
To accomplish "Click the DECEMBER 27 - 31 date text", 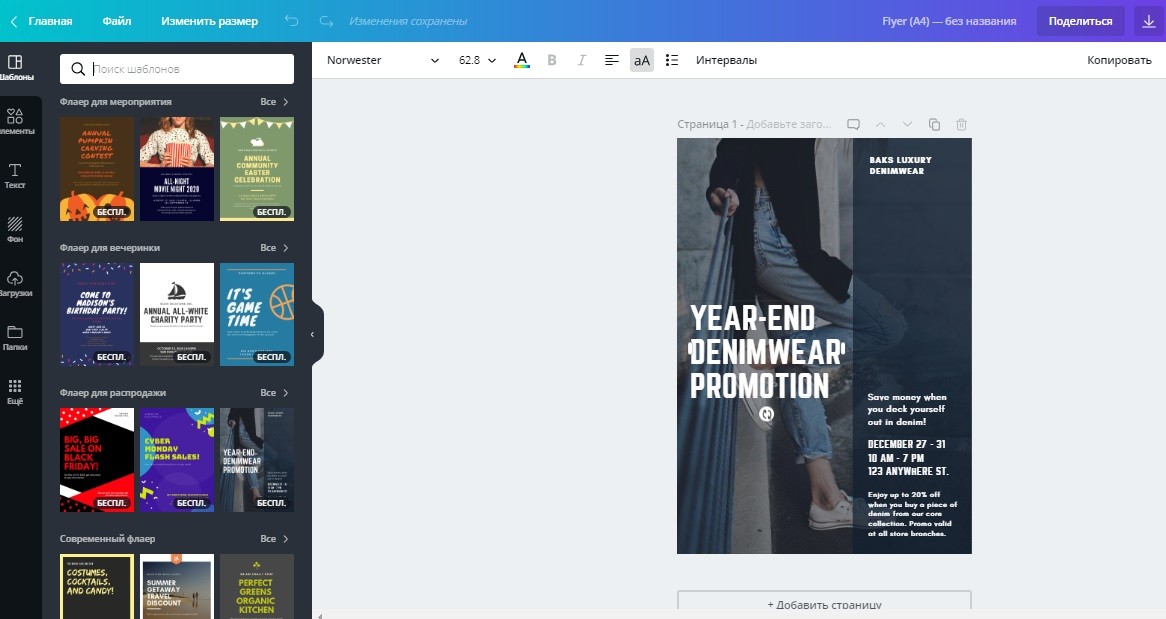I will pyautogui.click(x=906, y=444).
